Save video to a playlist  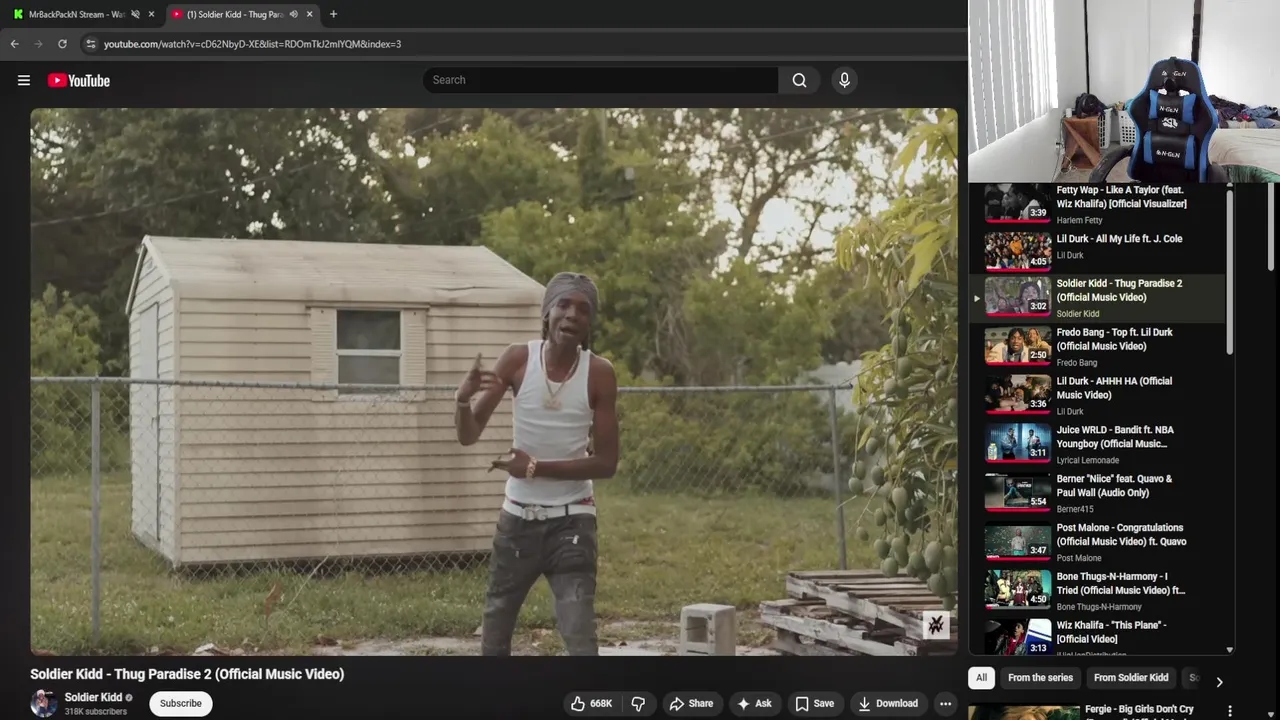[814, 703]
